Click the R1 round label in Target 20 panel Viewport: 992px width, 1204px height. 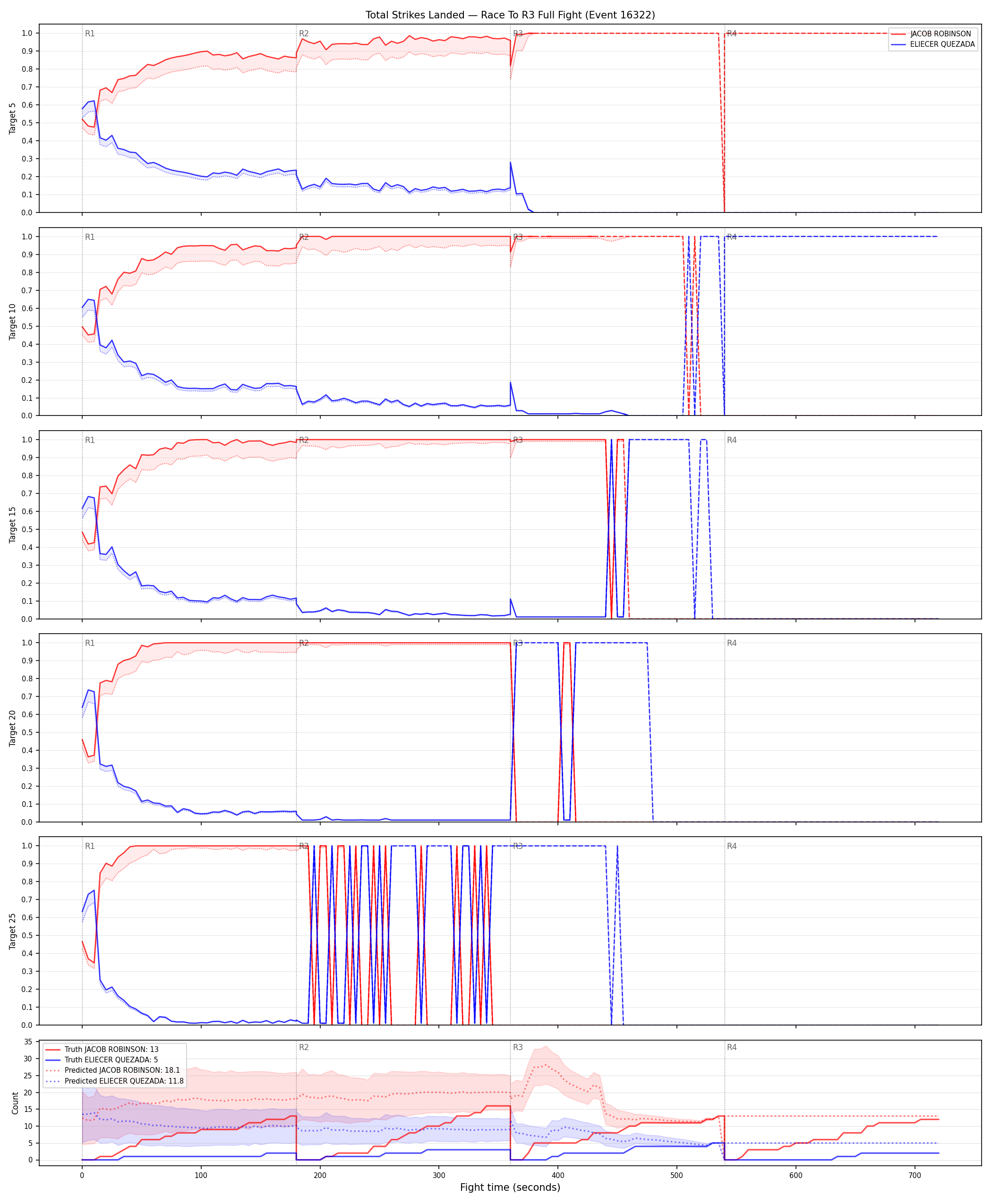(90, 643)
